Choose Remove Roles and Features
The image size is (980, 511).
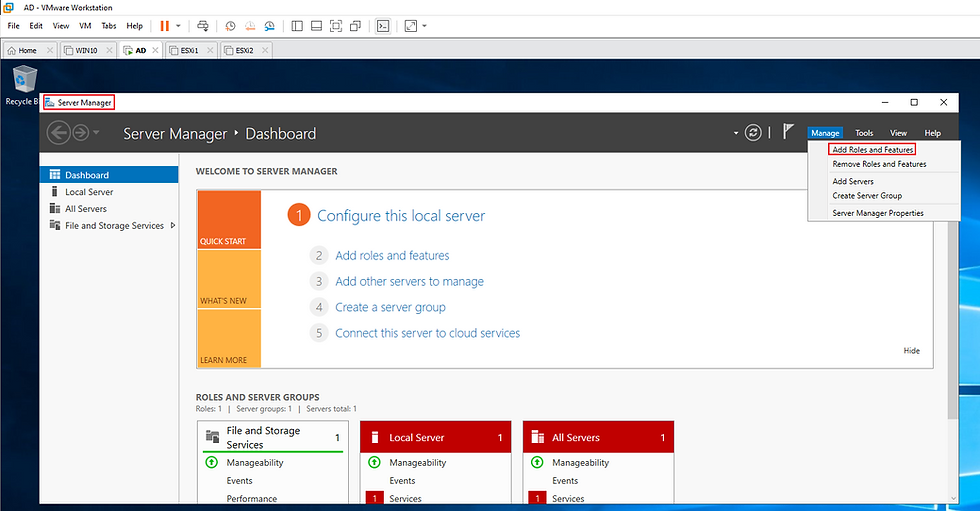pyautogui.click(x=879, y=164)
